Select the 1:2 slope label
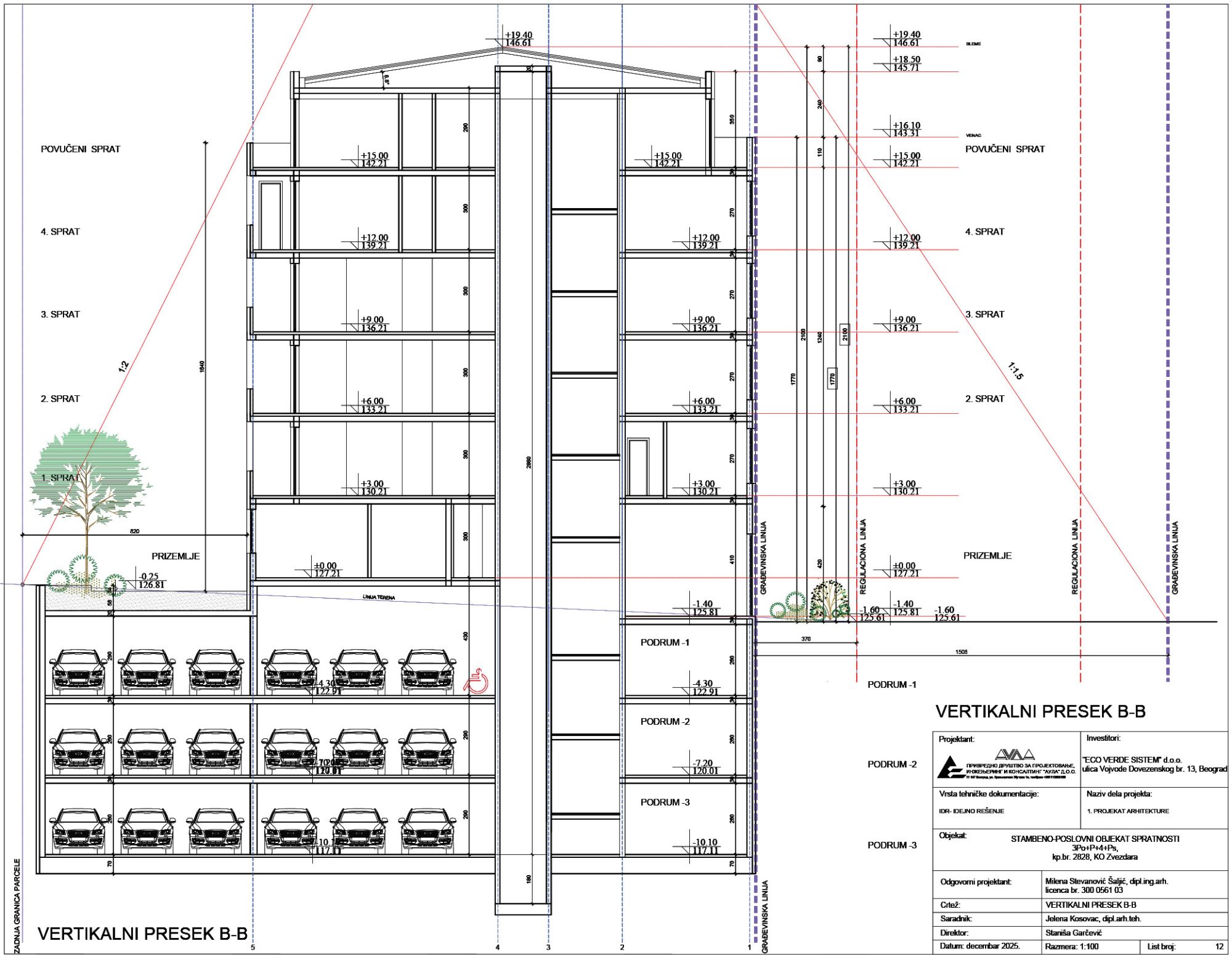The image size is (1232, 957). [123, 366]
